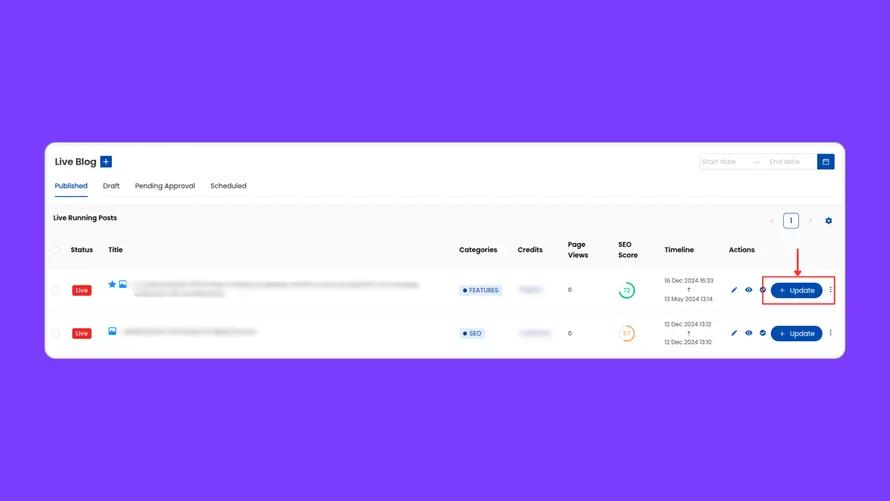Click Update button on first post
The width and height of the screenshot is (890, 501).
796,291
